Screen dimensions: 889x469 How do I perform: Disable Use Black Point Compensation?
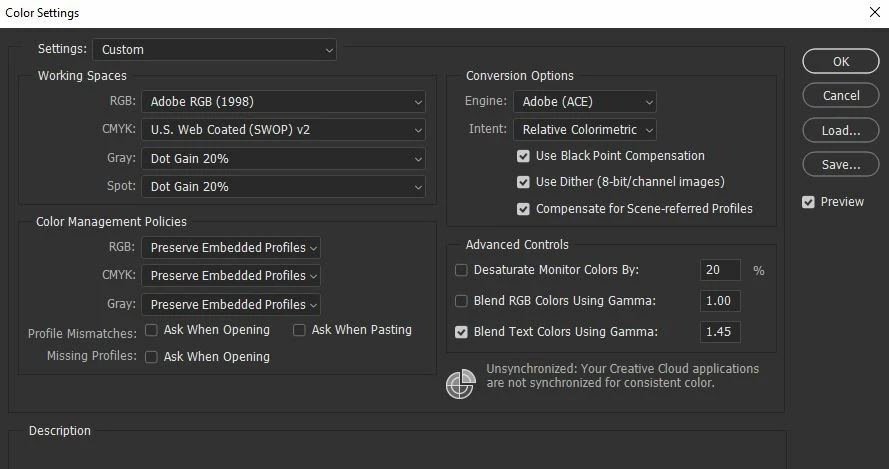(523, 156)
